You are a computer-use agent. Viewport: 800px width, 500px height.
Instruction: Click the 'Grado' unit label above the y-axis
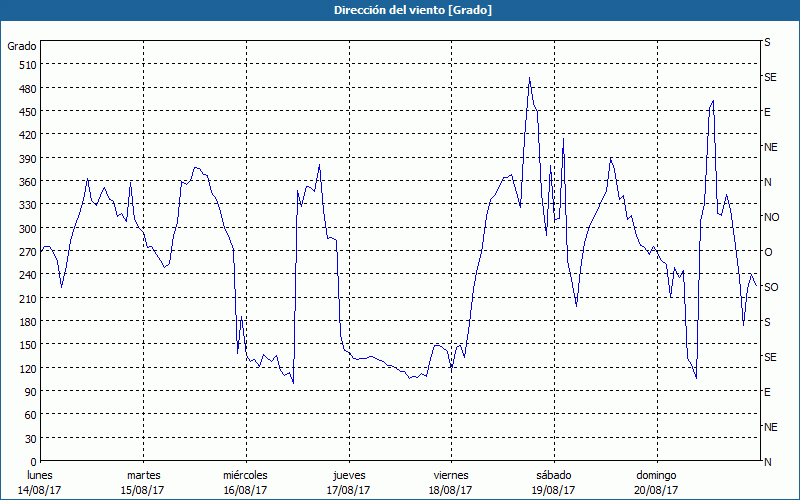point(22,46)
